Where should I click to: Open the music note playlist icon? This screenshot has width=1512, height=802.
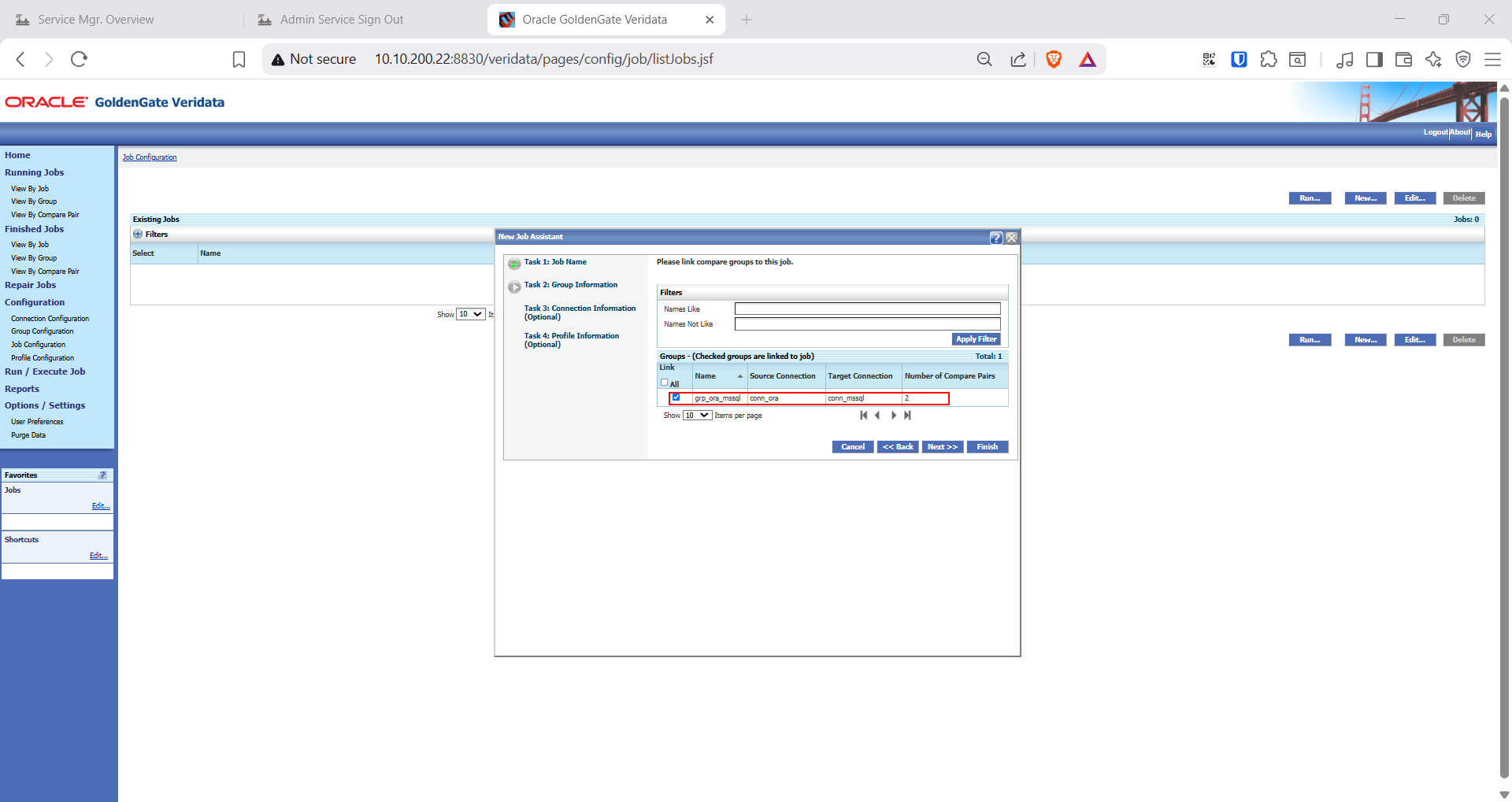click(1345, 59)
